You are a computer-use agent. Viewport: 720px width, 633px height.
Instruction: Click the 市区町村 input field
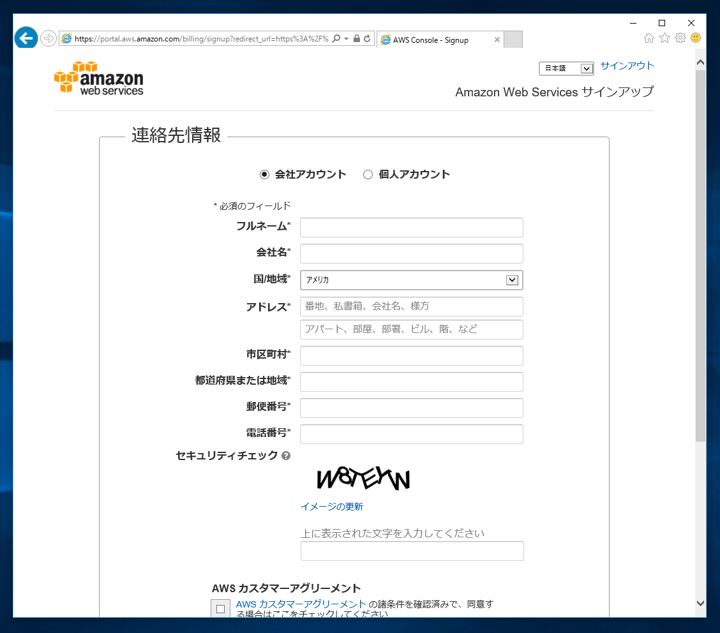[x=411, y=356]
